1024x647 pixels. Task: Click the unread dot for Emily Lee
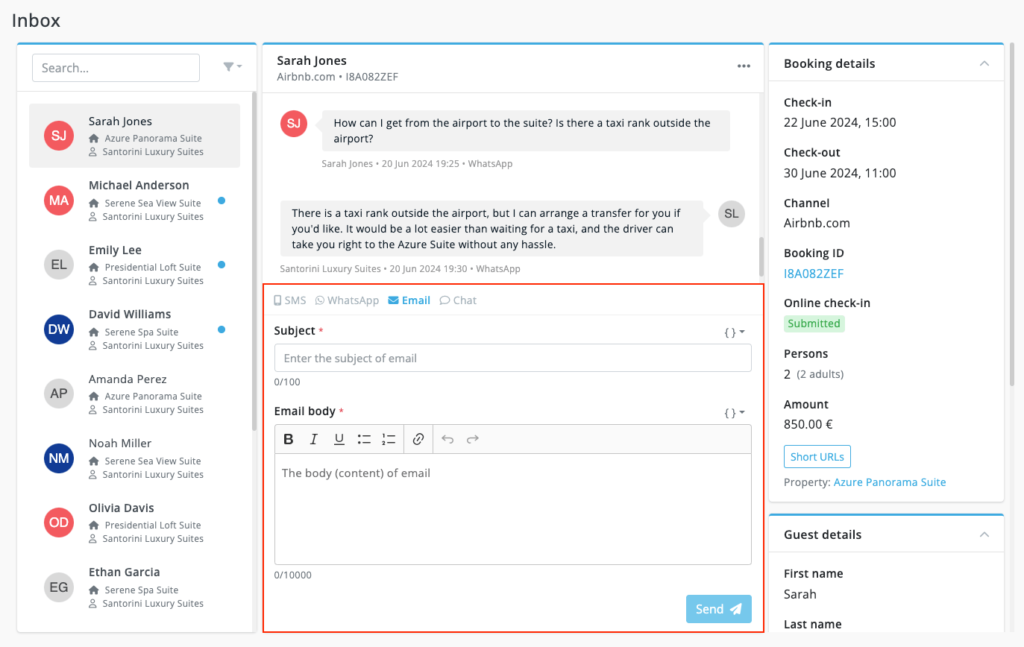click(x=221, y=264)
